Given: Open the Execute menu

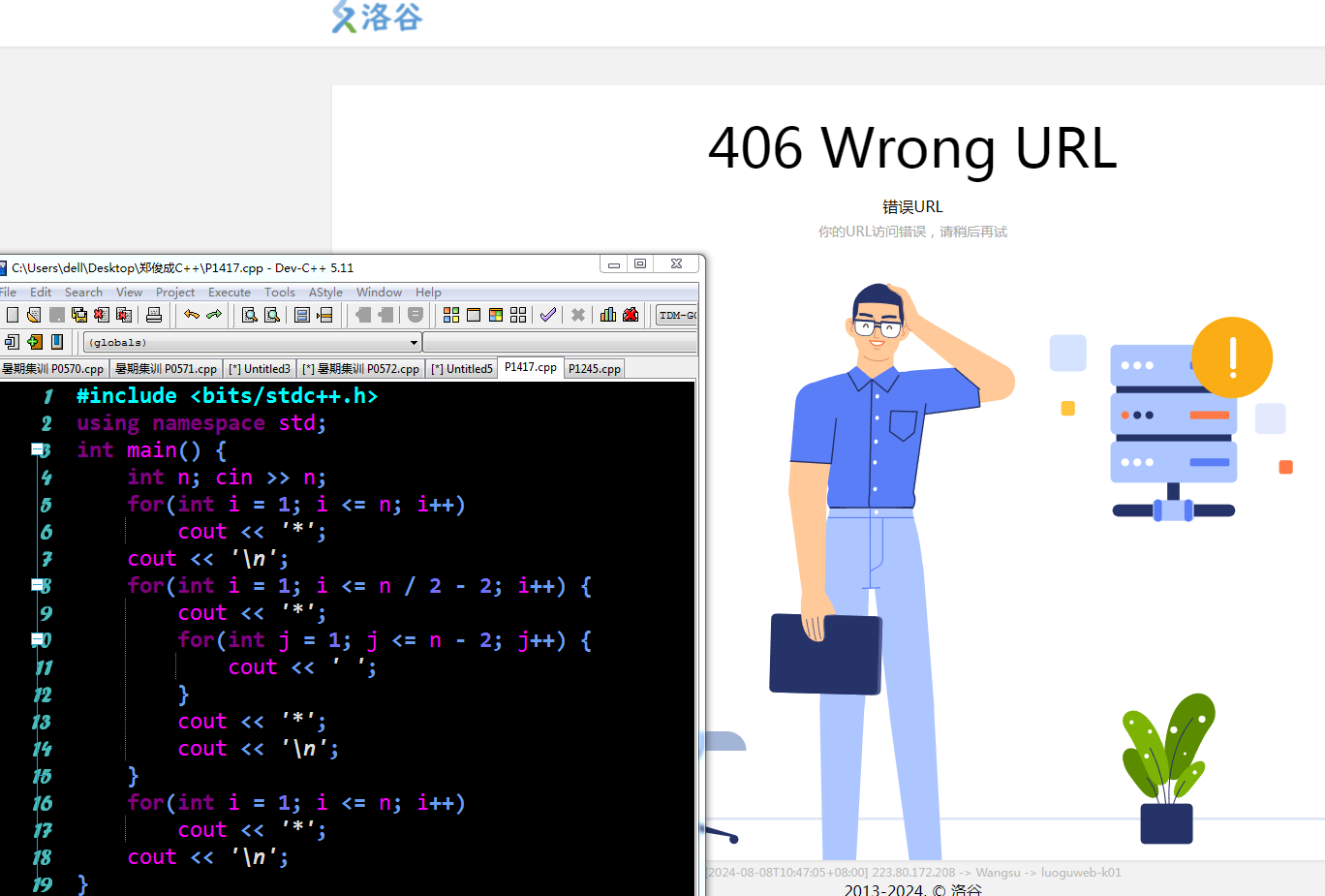Looking at the screenshot, I should click(229, 292).
